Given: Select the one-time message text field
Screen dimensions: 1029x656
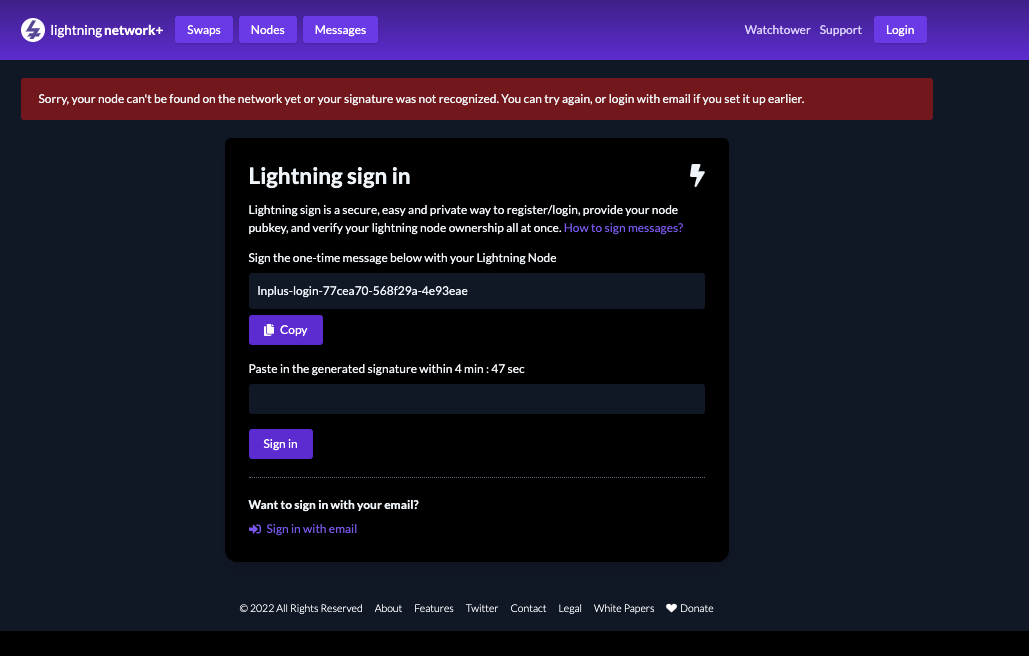Looking at the screenshot, I should [x=476, y=291].
